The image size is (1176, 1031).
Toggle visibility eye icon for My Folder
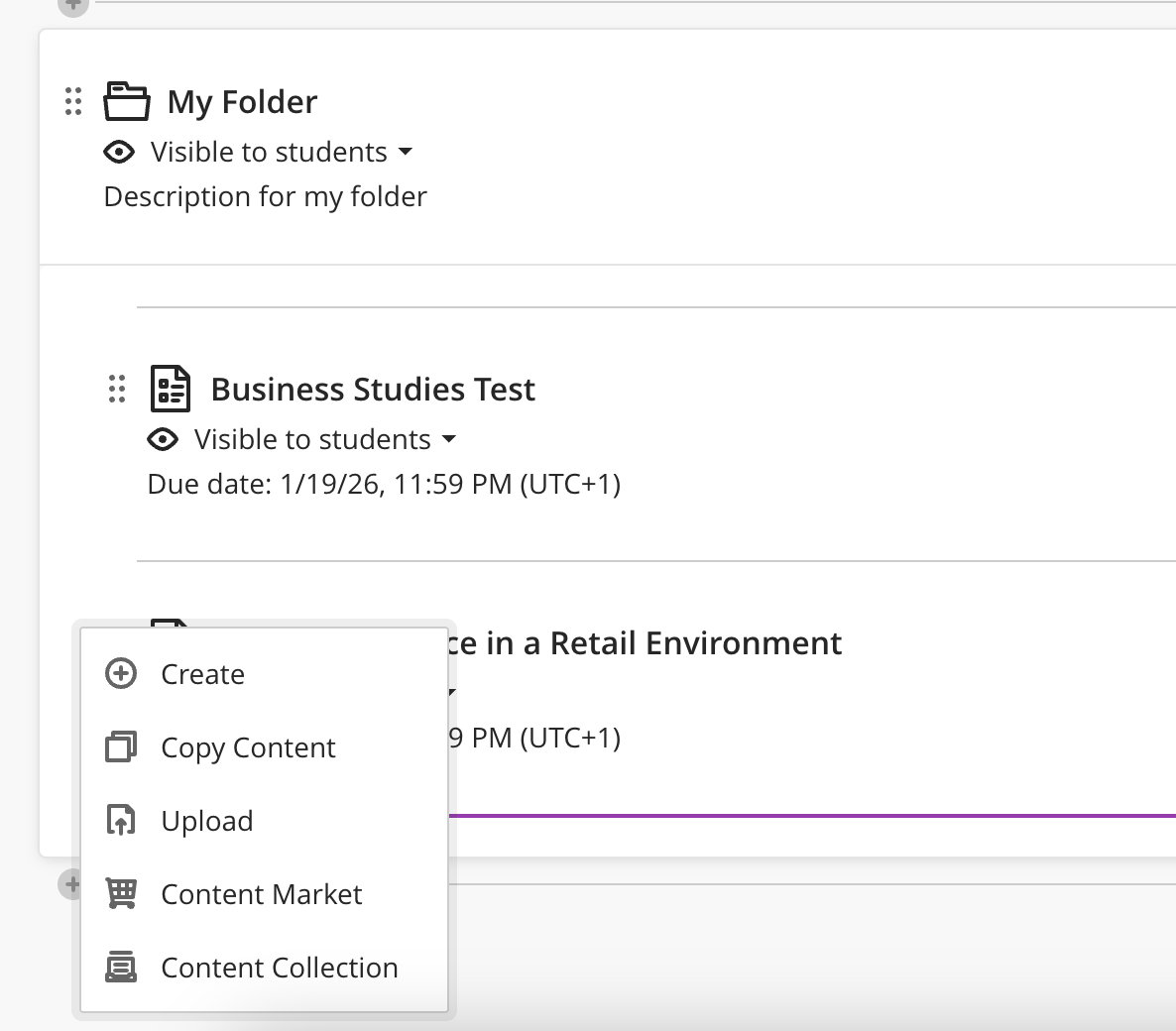coord(119,152)
